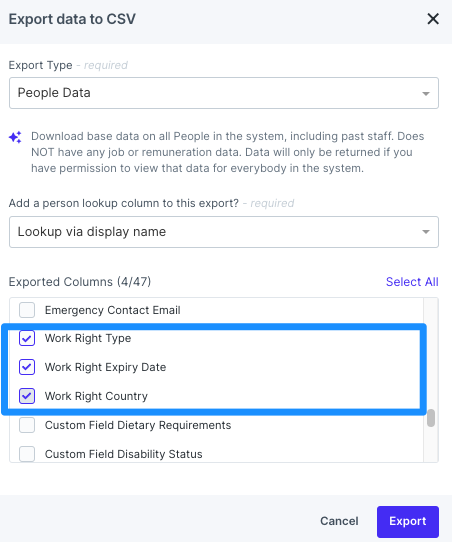This screenshot has height=542, width=452.
Task: Click the Exported Columns (4/47) heading
Action: [x=80, y=282]
